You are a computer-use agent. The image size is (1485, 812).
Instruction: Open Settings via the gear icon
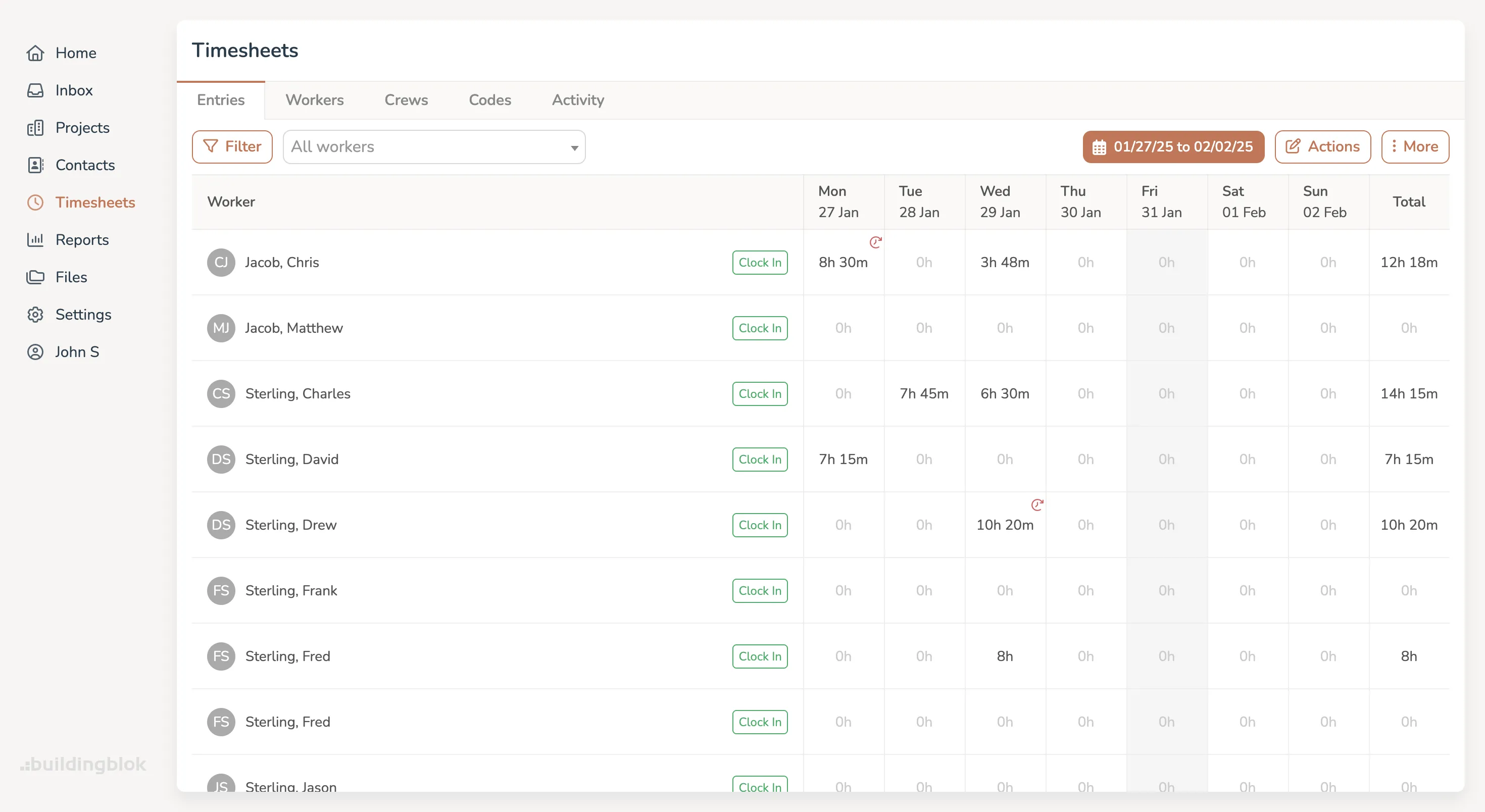tap(36, 315)
